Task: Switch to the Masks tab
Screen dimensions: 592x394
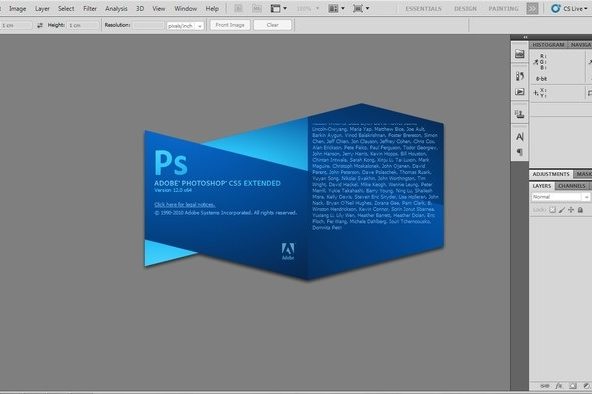Action: [x=583, y=174]
